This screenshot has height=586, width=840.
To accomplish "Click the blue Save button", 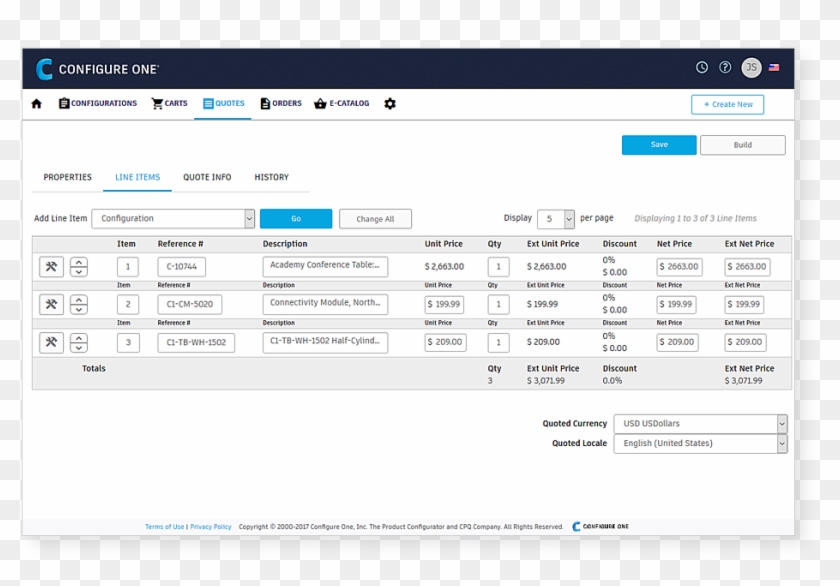I will (x=659, y=145).
